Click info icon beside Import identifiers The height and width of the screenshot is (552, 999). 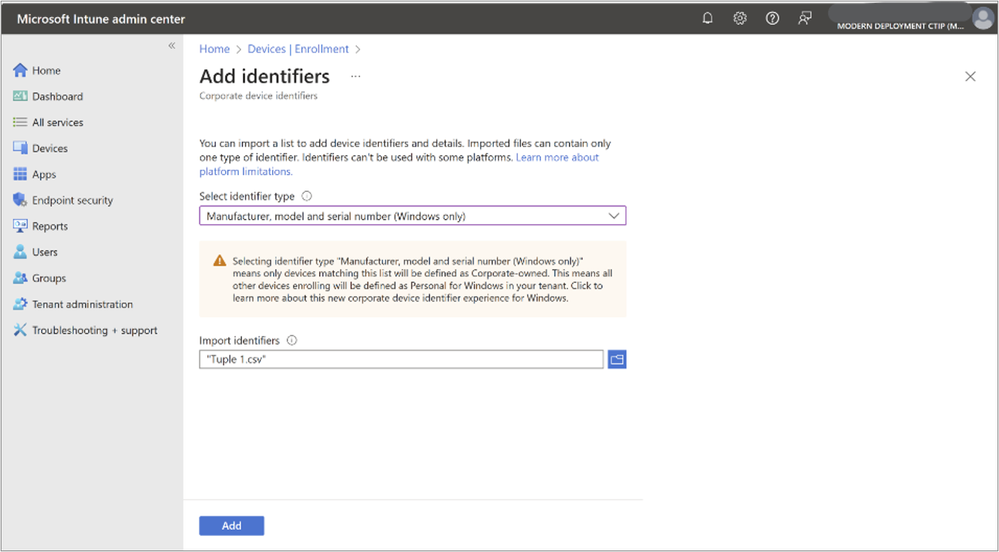pyautogui.click(x=292, y=340)
